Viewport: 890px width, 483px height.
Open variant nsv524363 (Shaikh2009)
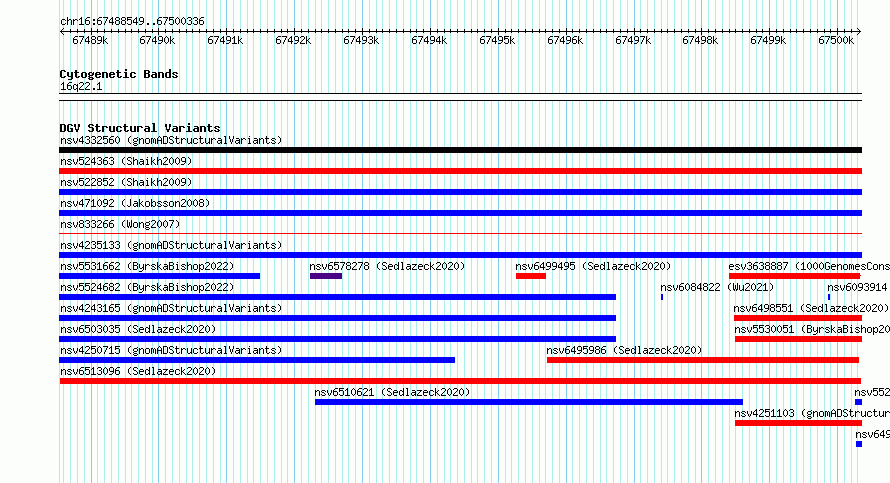[126, 161]
